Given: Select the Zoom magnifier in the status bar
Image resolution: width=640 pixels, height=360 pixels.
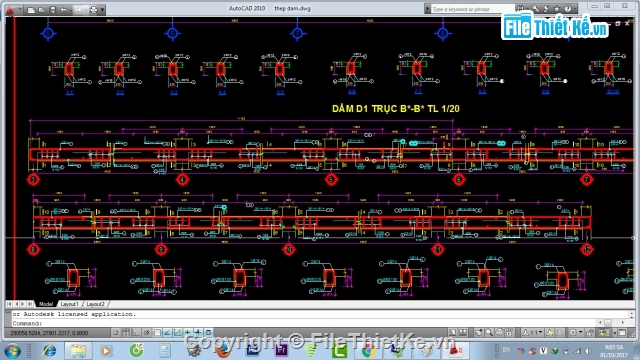Looking at the screenshot, I should (489, 333).
